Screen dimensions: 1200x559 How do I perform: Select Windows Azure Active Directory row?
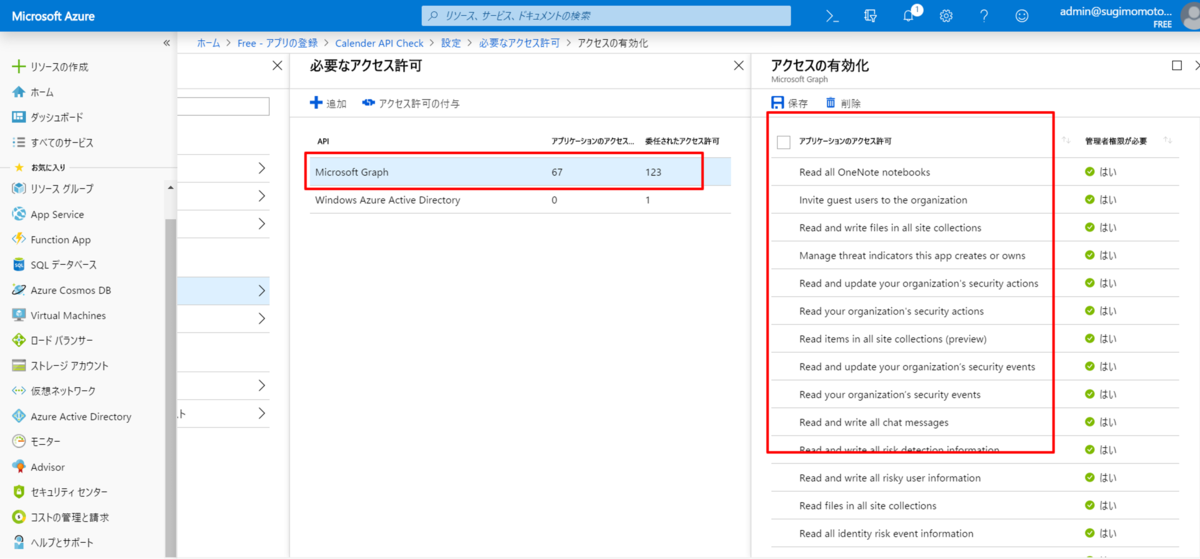tap(519, 200)
